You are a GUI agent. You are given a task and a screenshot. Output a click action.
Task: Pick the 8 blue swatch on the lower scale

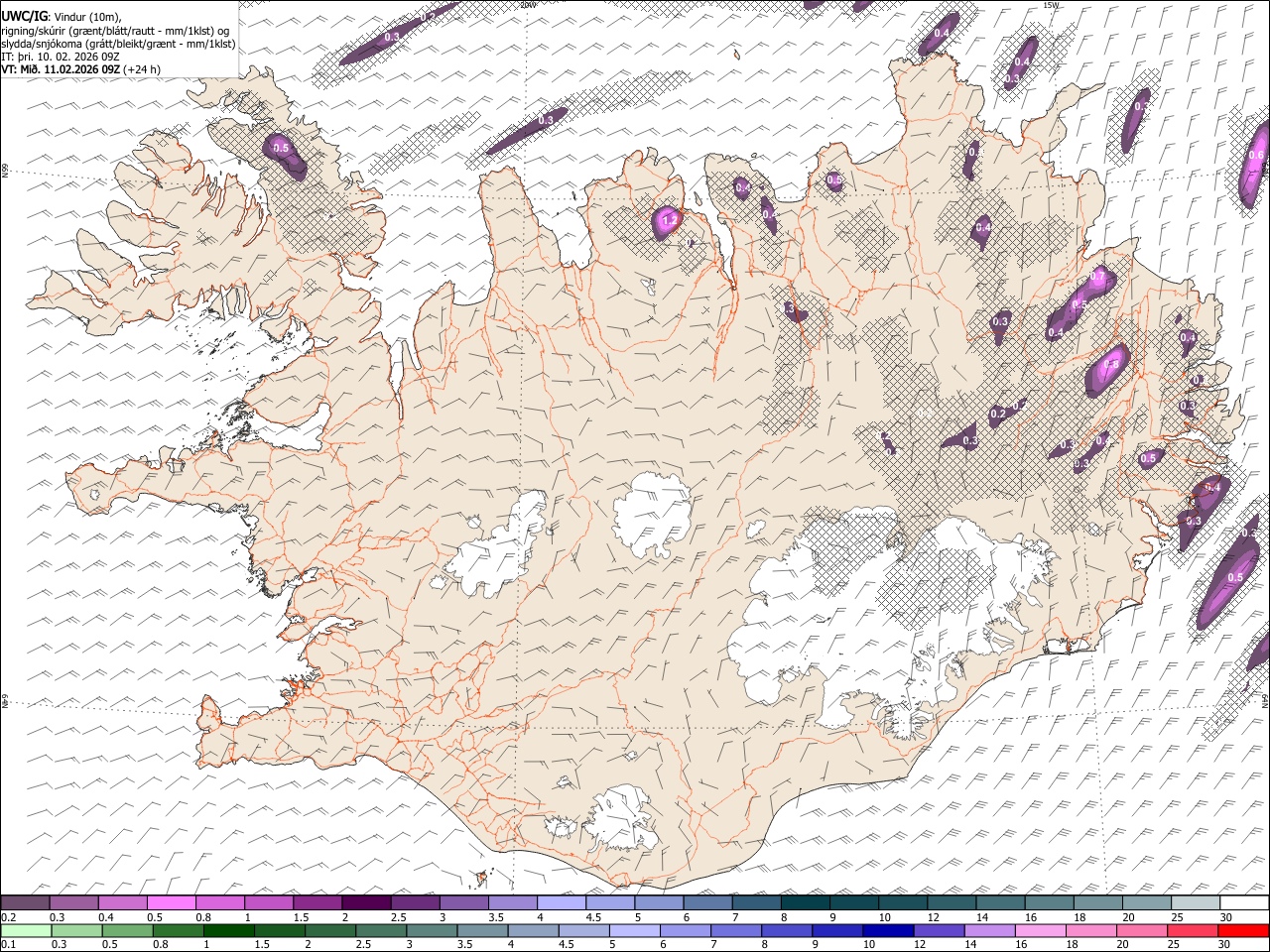click(787, 930)
